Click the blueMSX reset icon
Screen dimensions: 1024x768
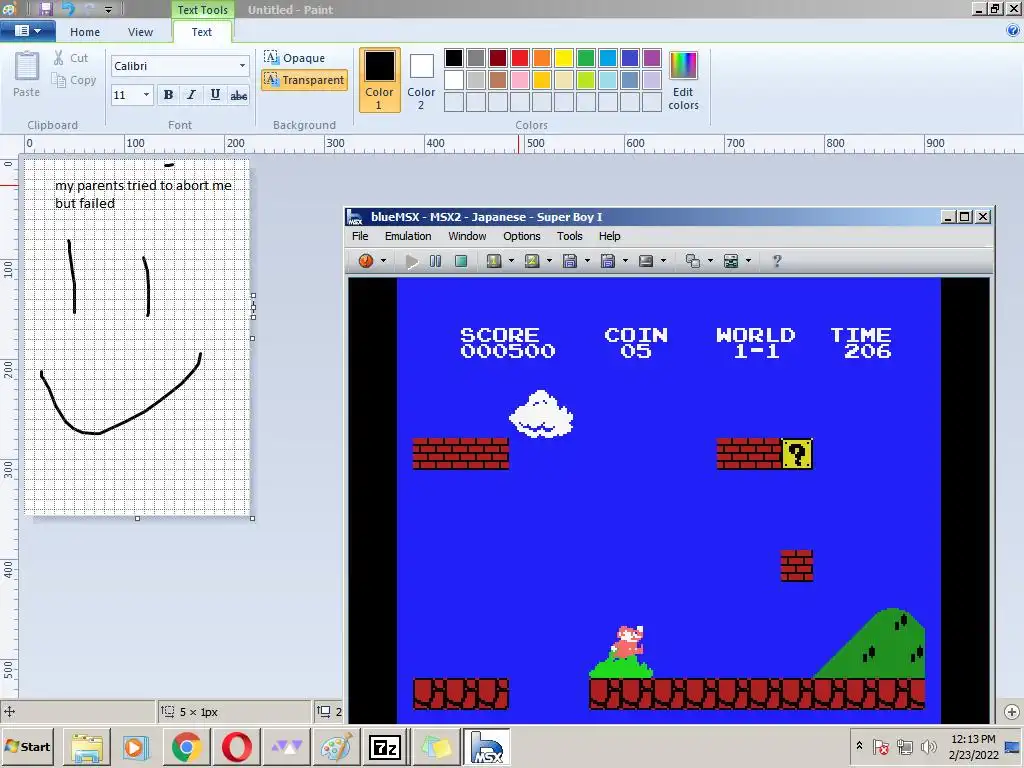click(366, 261)
